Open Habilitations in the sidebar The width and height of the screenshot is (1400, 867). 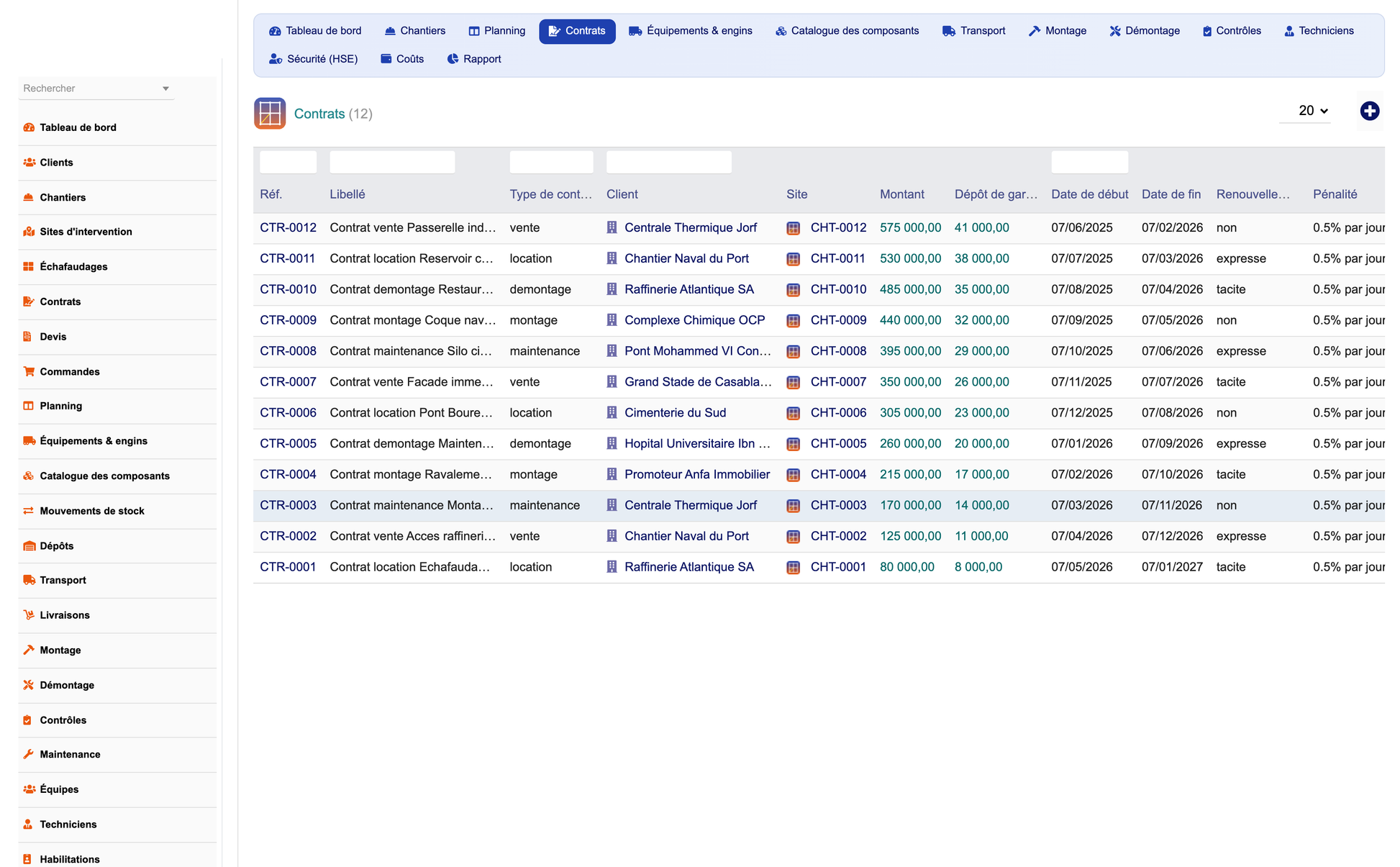pos(70,859)
